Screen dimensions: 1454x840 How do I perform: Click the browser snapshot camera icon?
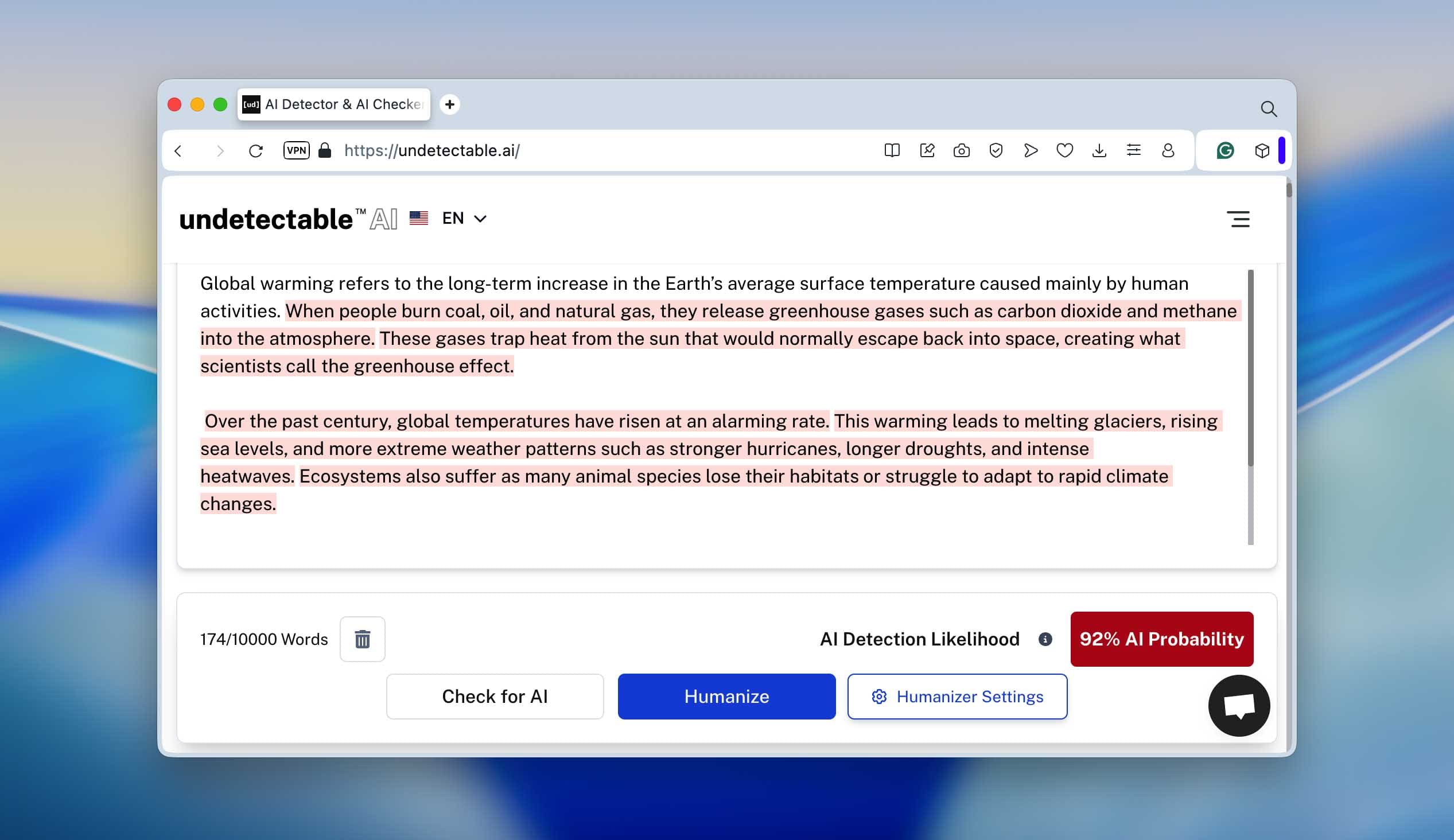[x=961, y=150]
